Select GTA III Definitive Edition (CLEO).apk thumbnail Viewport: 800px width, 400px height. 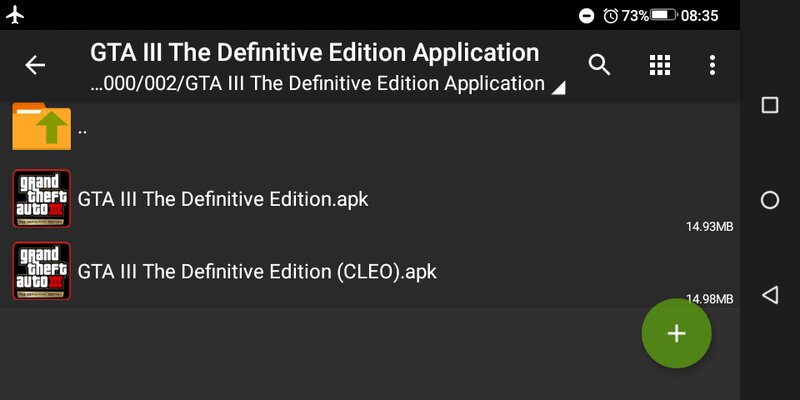point(42,271)
